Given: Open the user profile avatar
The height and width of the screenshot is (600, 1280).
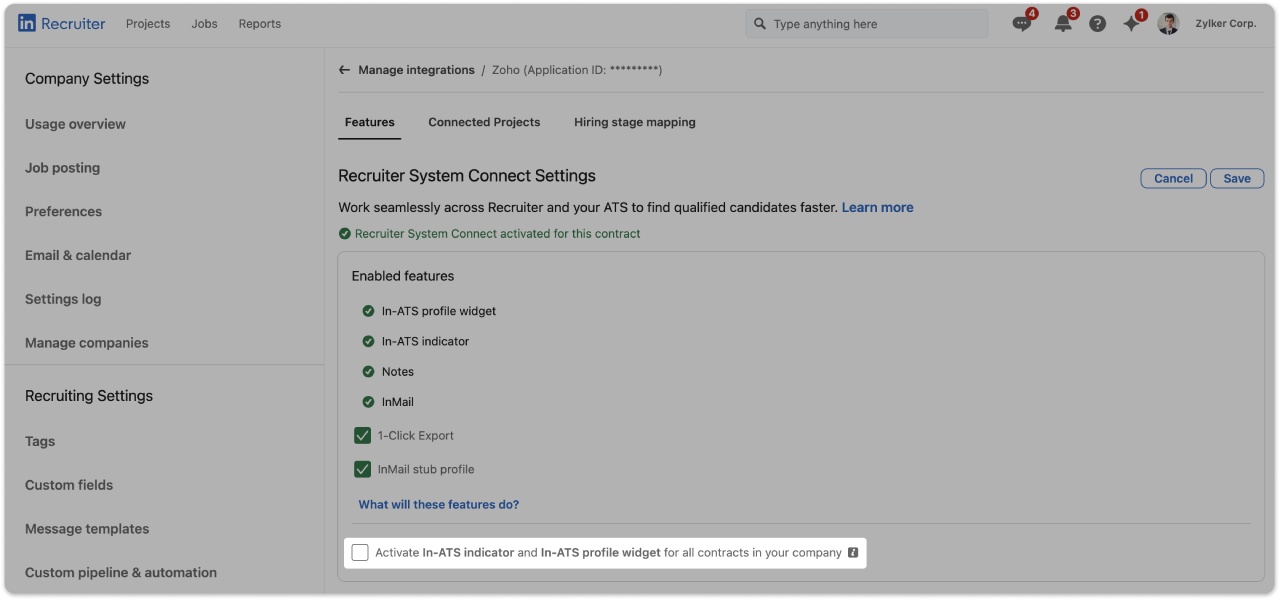Looking at the screenshot, I should [1168, 23].
